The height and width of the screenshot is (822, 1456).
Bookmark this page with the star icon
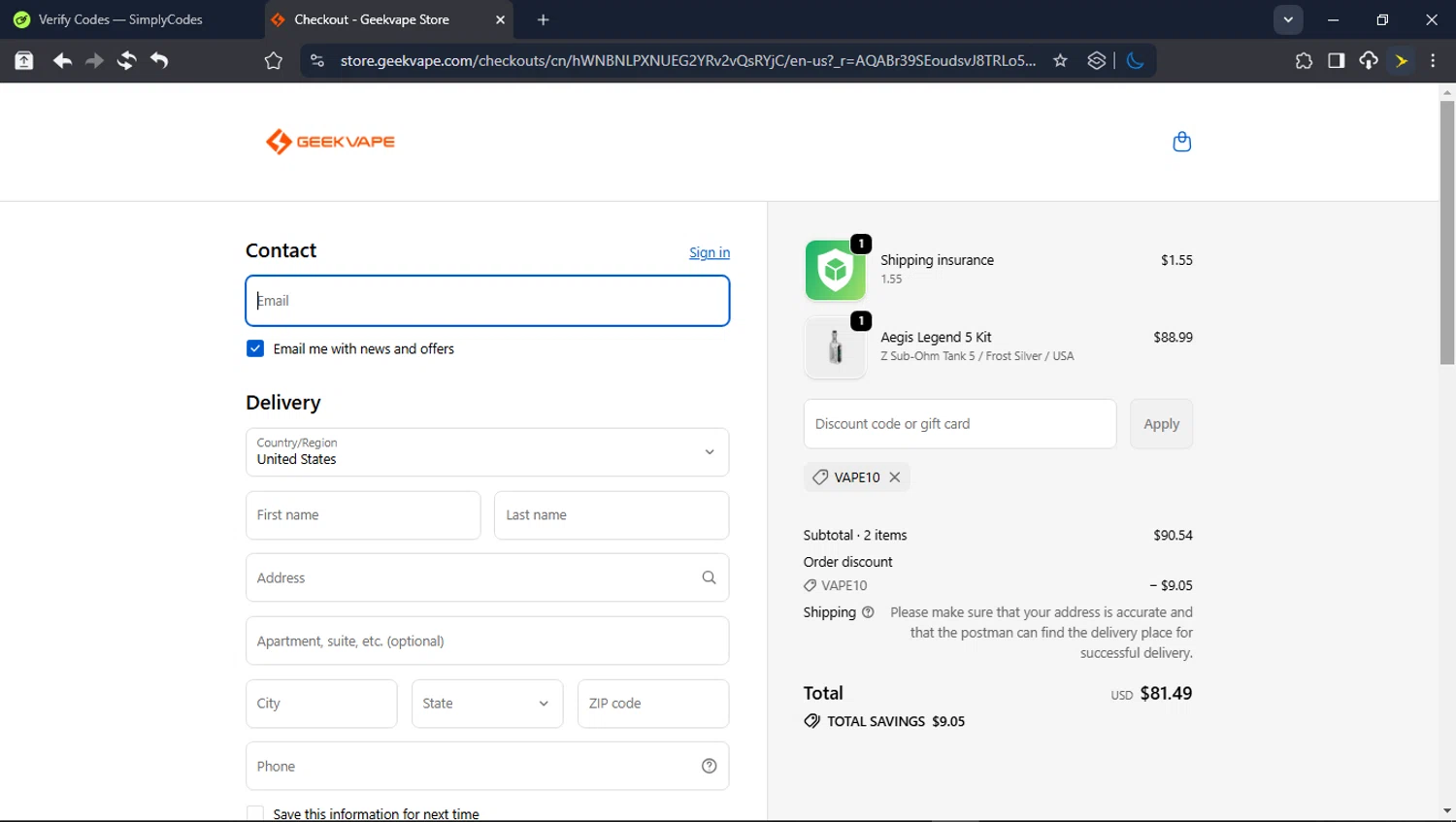[x=1060, y=61]
